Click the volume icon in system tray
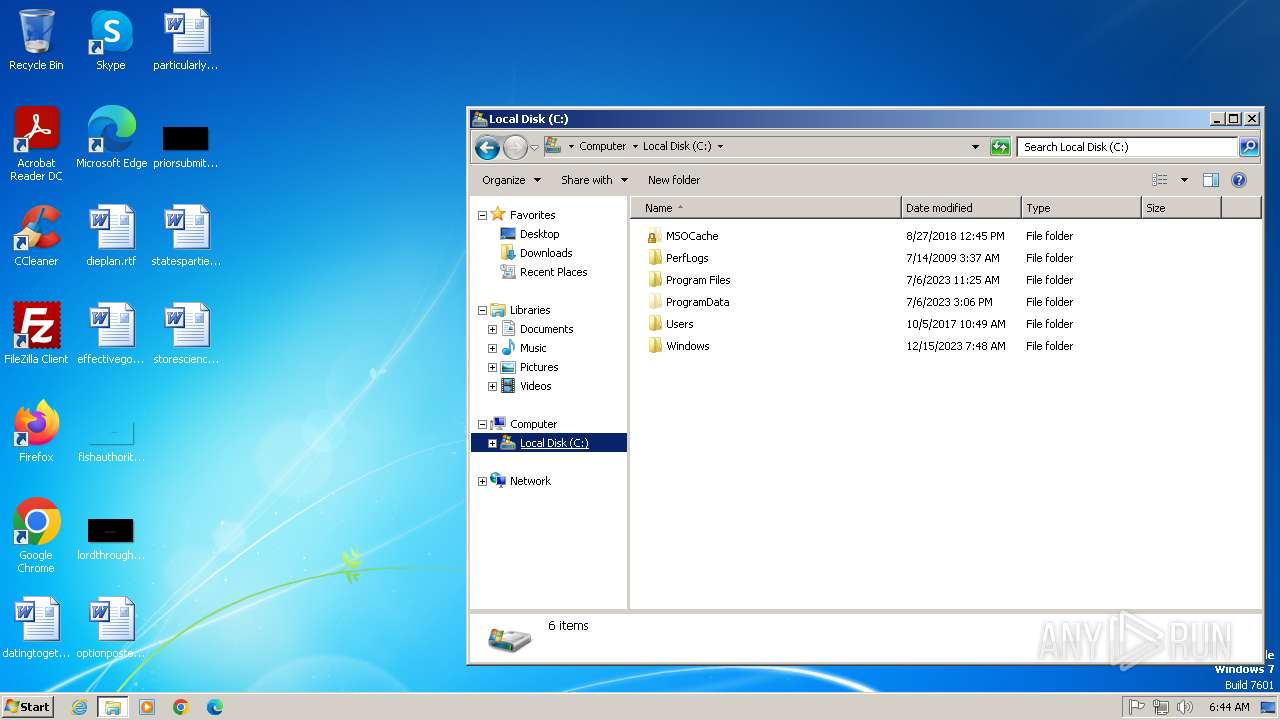Screen dimensions: 1280x720 (x=1185, y=707)
